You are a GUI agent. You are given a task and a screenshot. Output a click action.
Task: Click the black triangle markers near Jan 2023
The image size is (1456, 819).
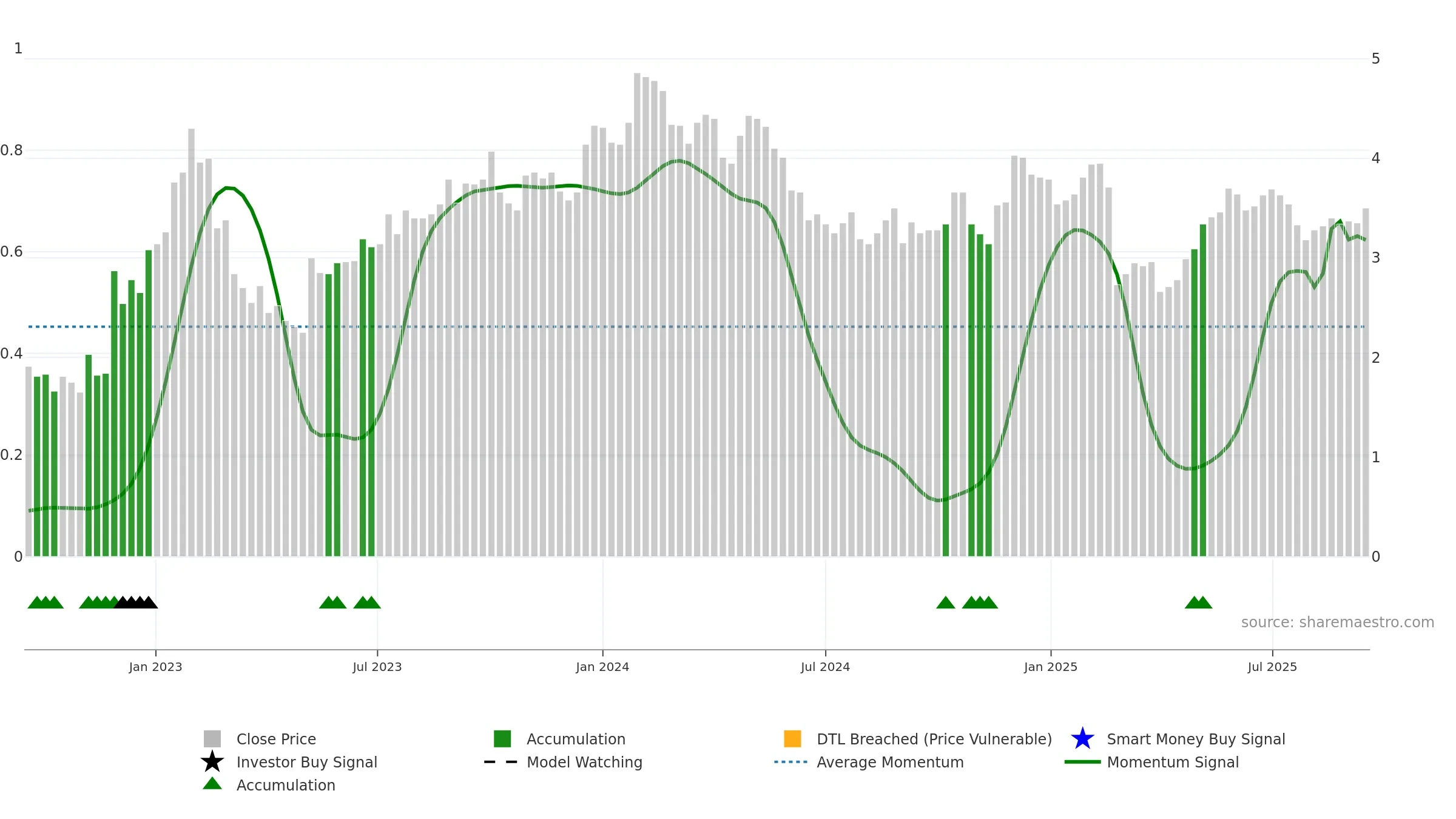pos(136,602)
